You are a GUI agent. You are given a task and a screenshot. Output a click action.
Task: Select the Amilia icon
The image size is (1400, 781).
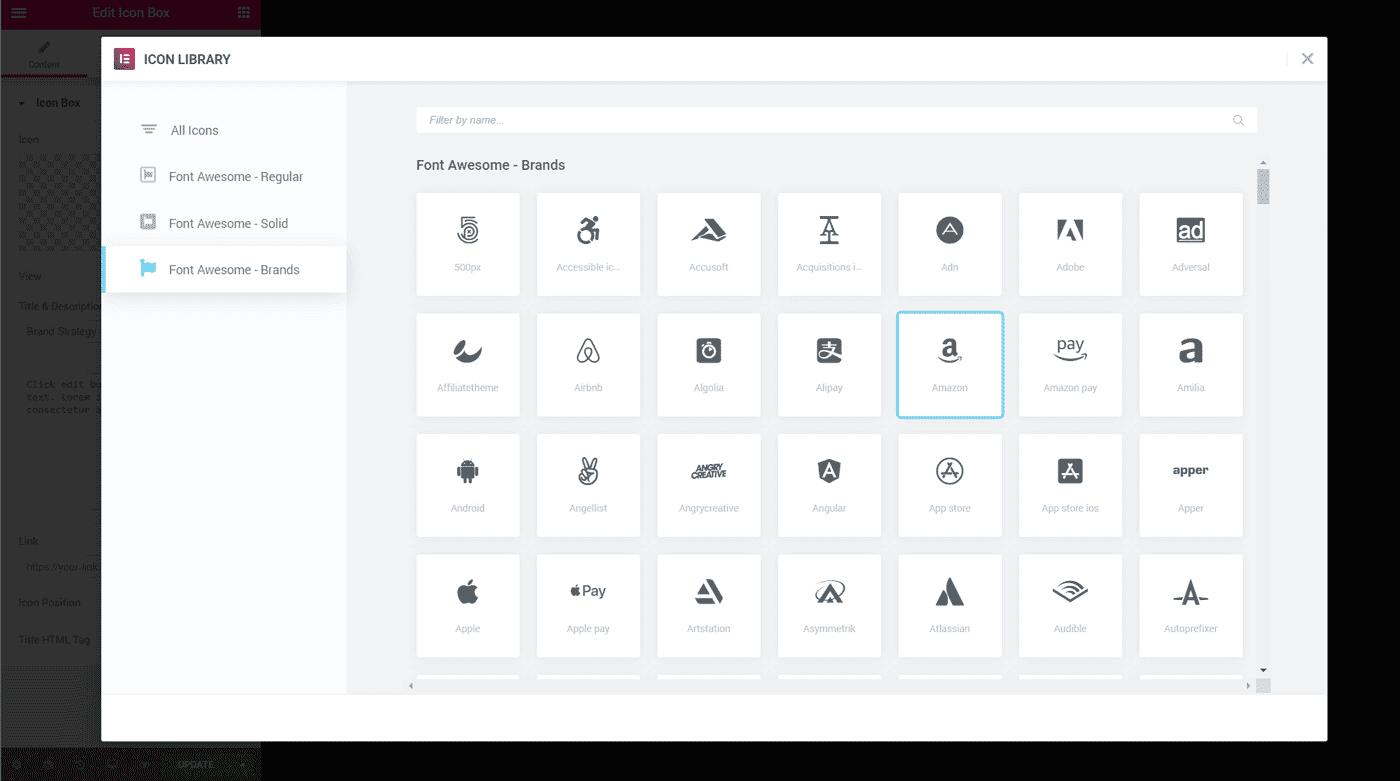(1191, 365)
